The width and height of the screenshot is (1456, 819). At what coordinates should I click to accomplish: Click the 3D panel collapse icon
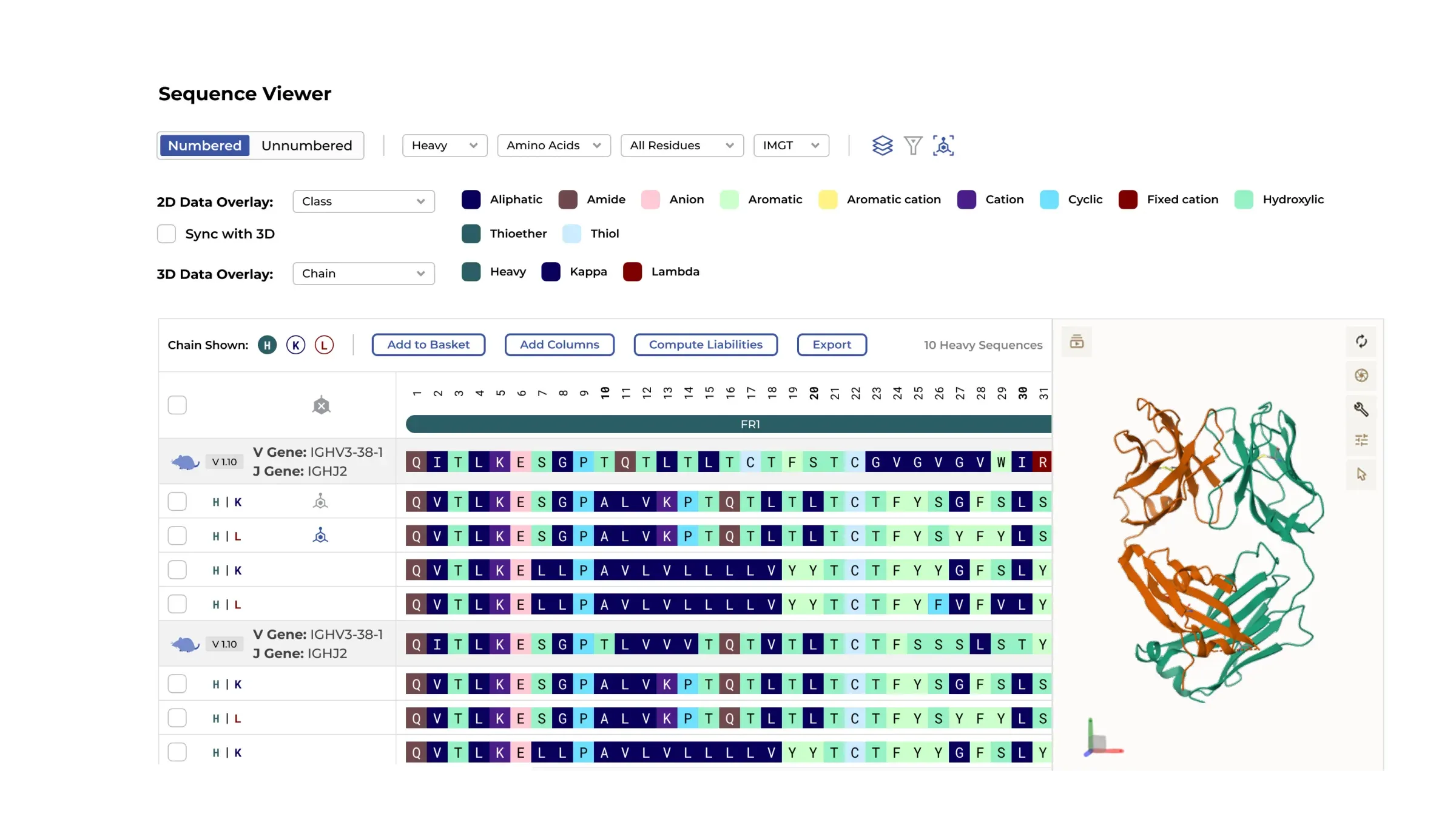[x=1077, y=342]
